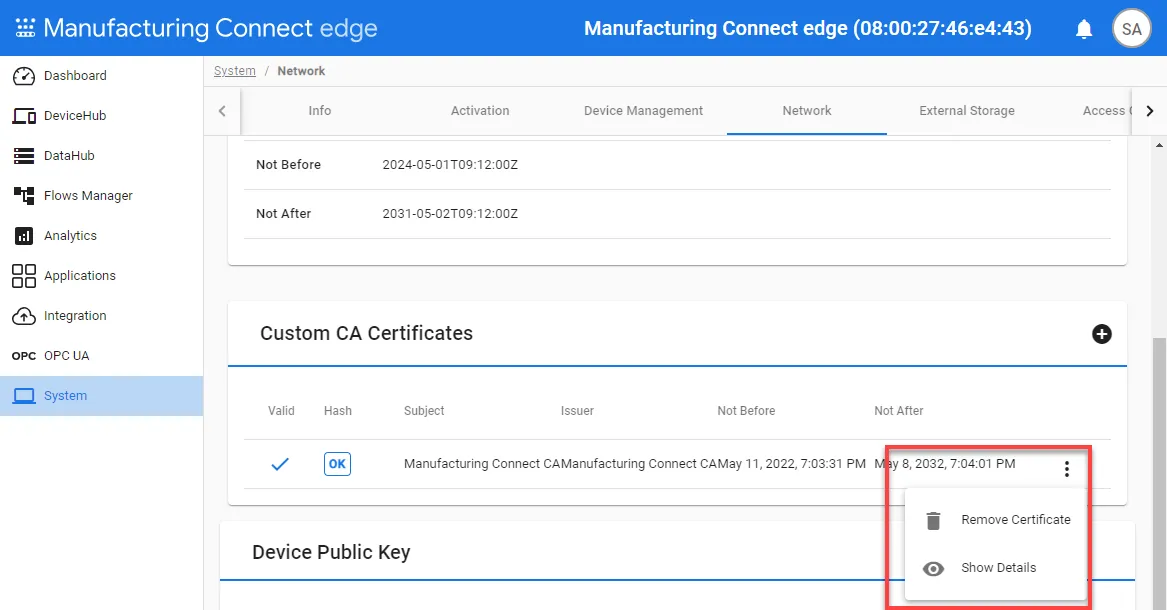Viewport: 1167px width, 610px height.
Task: Click the System breadcrumb link
Action: pyautogui.click(x=234, y=71)
